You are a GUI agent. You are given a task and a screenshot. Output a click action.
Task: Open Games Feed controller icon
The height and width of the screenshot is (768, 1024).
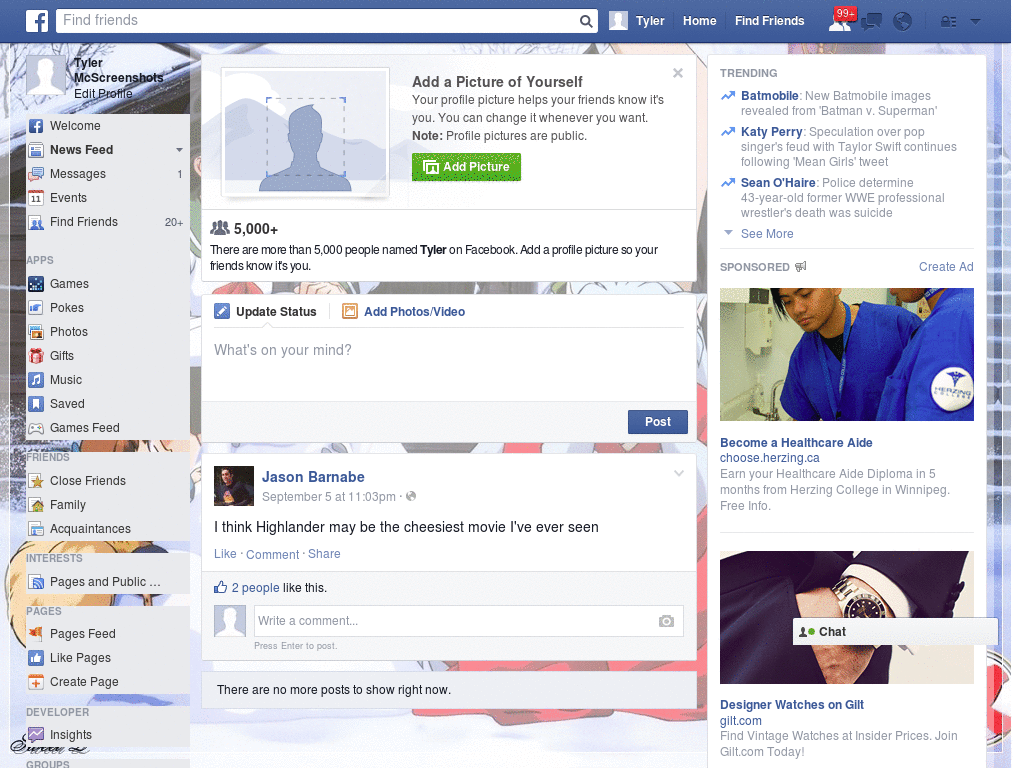point(37,428)
